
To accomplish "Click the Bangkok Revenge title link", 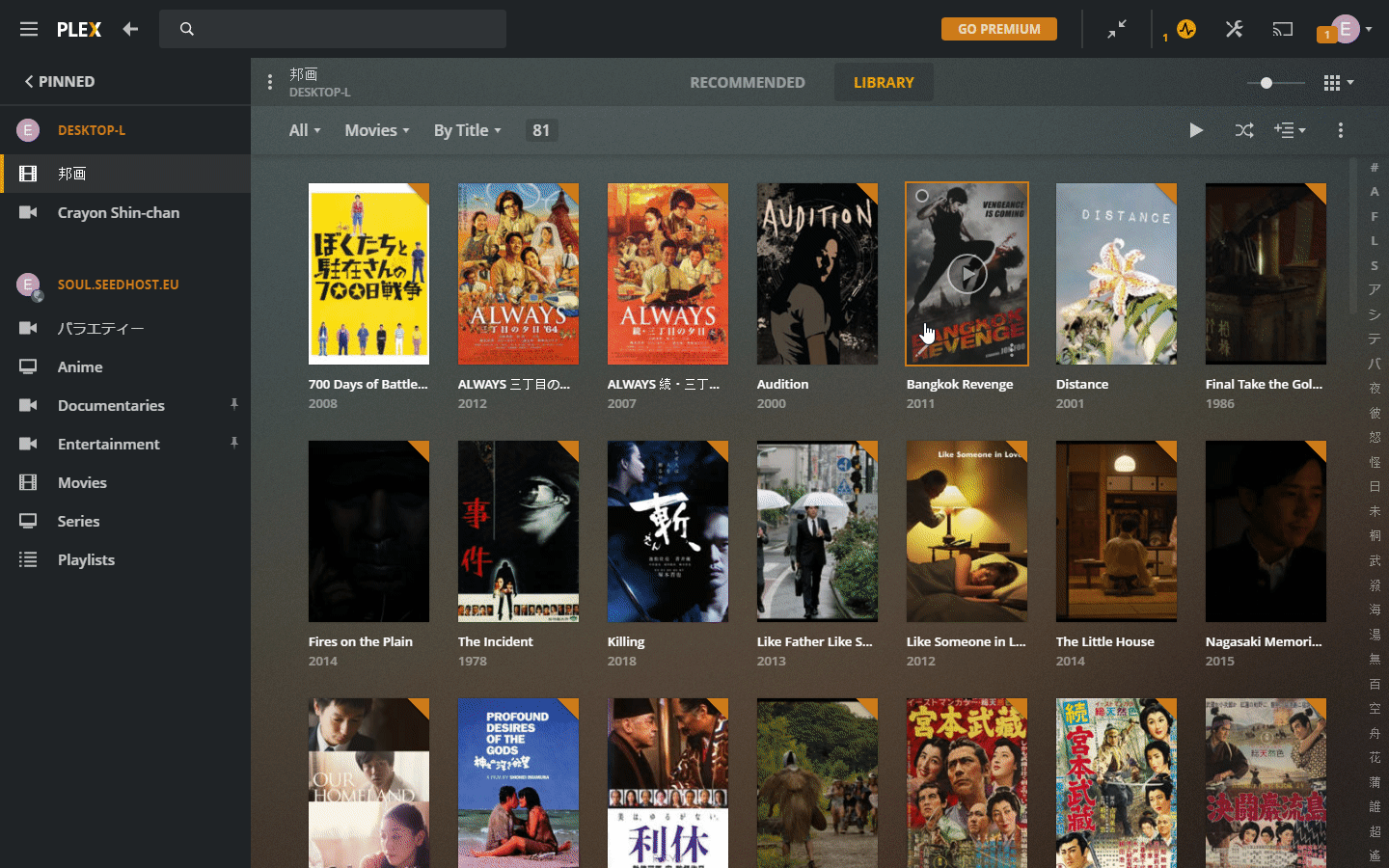I will point(960,384).
